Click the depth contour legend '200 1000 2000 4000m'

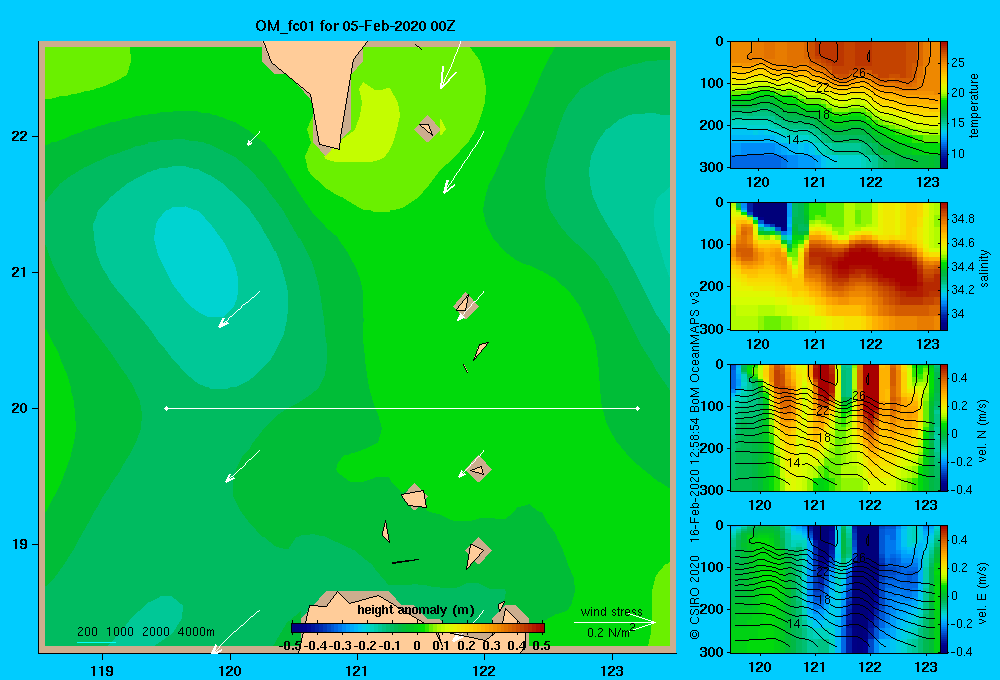pos(145,632)
